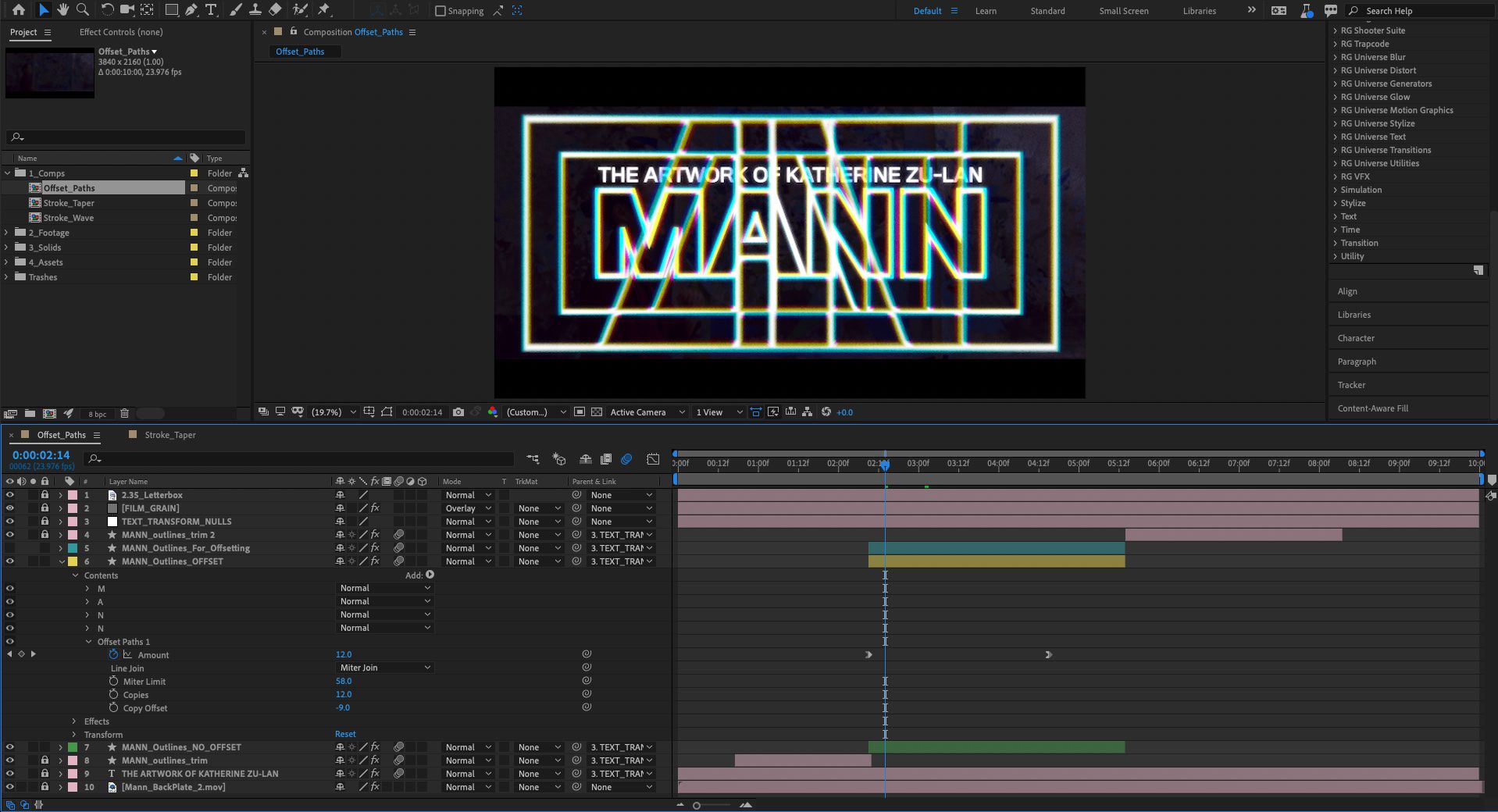The height and width of the screenshot is (812, 1498).
Task: Open the Active Camera view dropdown
Action: coord(646,412)
